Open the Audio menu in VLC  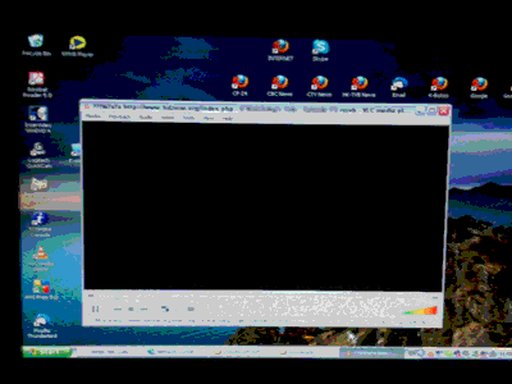146,117
